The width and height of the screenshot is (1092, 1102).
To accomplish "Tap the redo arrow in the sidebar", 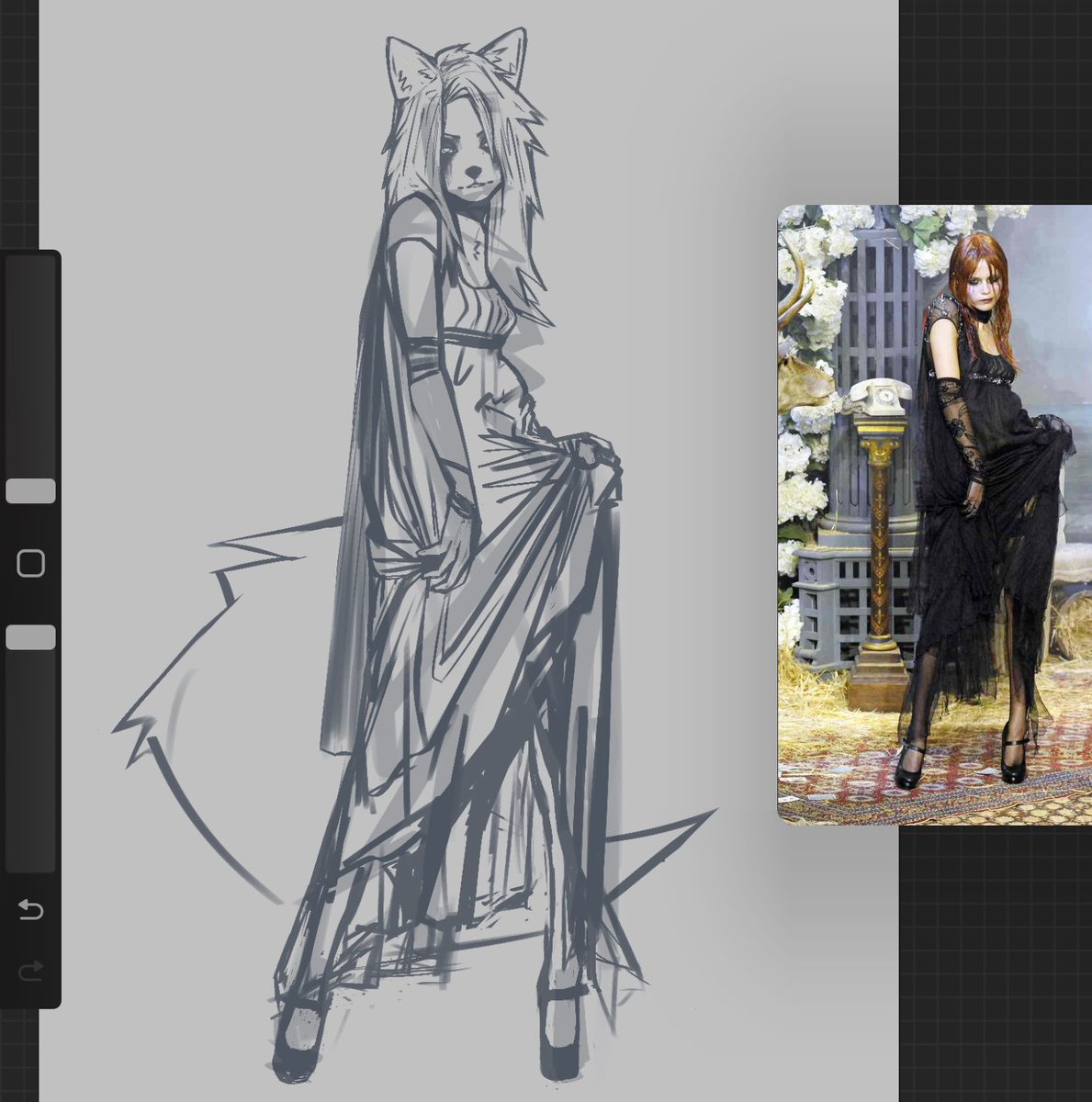I will point(30,970).
